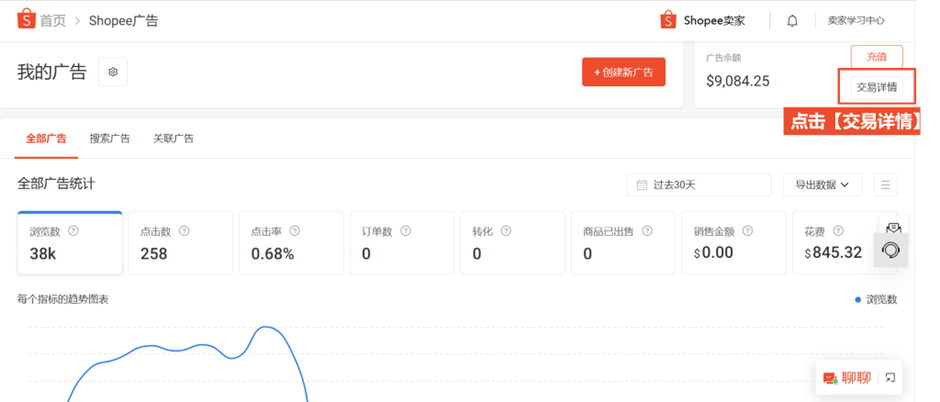The height and width of the screenshot is (402, 940).
Task: Expand the 聊聊 chat window icon
Action: pyautogui.click(x=890, y=377)
